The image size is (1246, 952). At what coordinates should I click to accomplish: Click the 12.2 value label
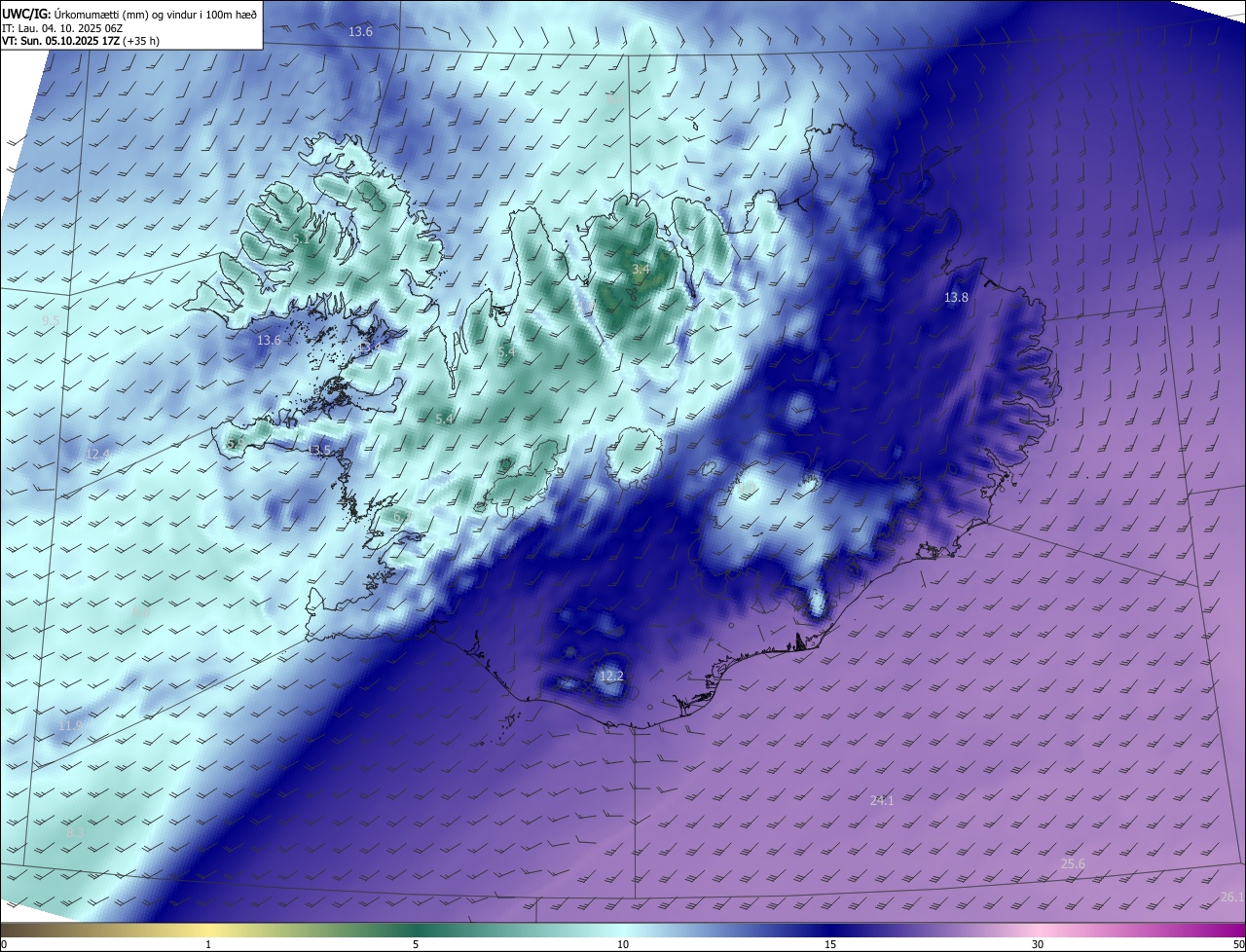coord(610,676)
